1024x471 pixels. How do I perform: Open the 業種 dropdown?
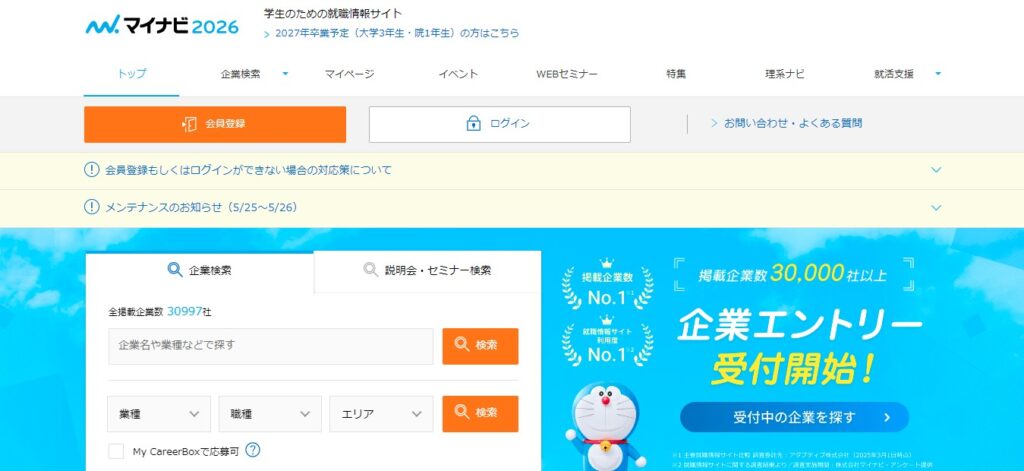159,414
